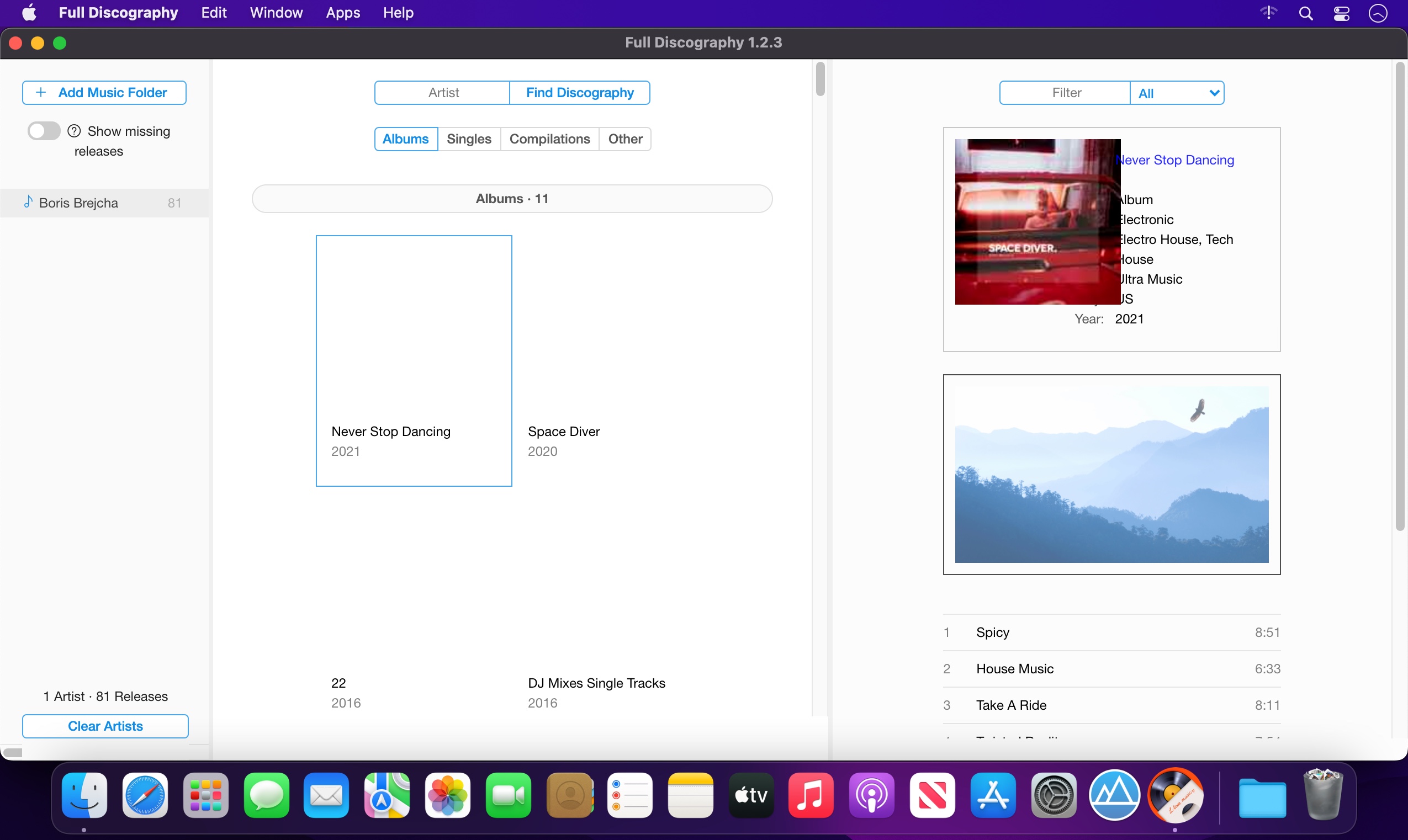Switch to the Albums tab

tap(406, 139)
